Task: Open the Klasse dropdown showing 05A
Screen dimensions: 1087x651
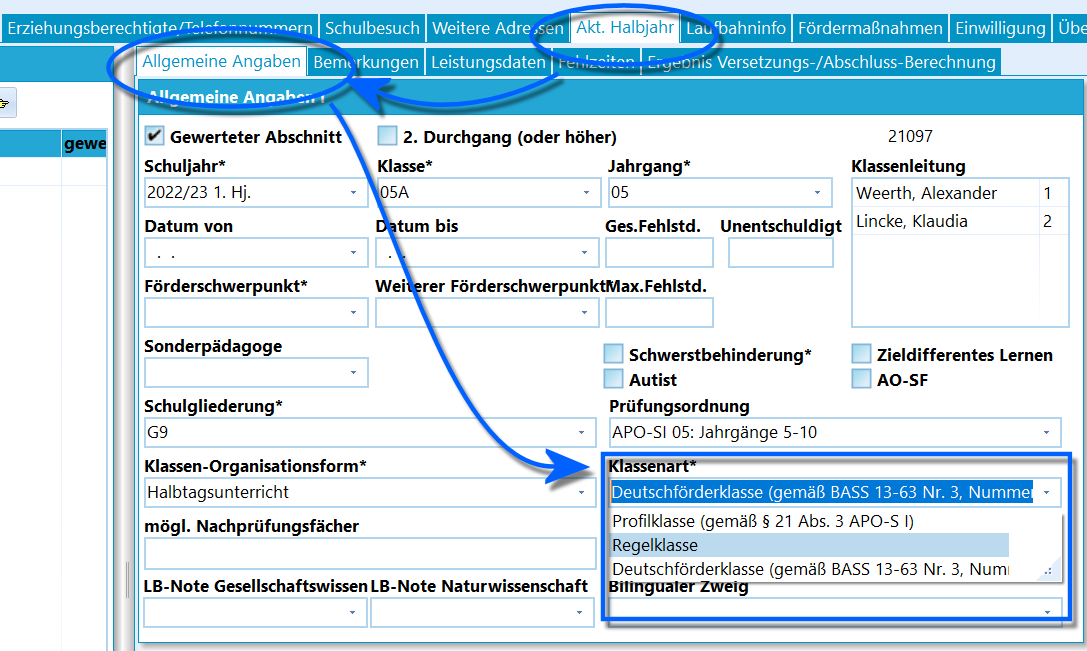Action: pos(586,193)
